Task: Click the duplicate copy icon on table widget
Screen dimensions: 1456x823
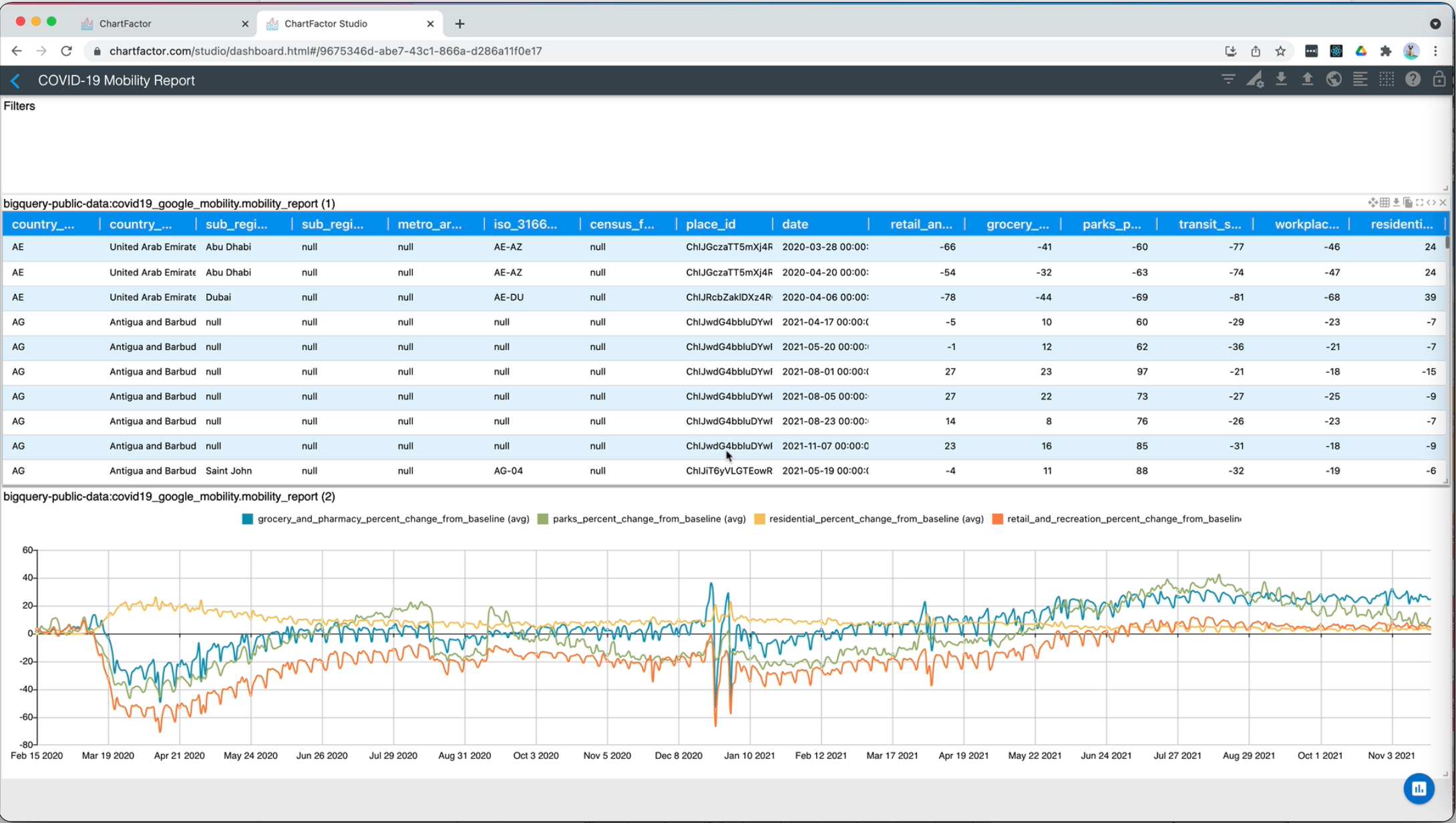Action: (x=1408, y=202)
